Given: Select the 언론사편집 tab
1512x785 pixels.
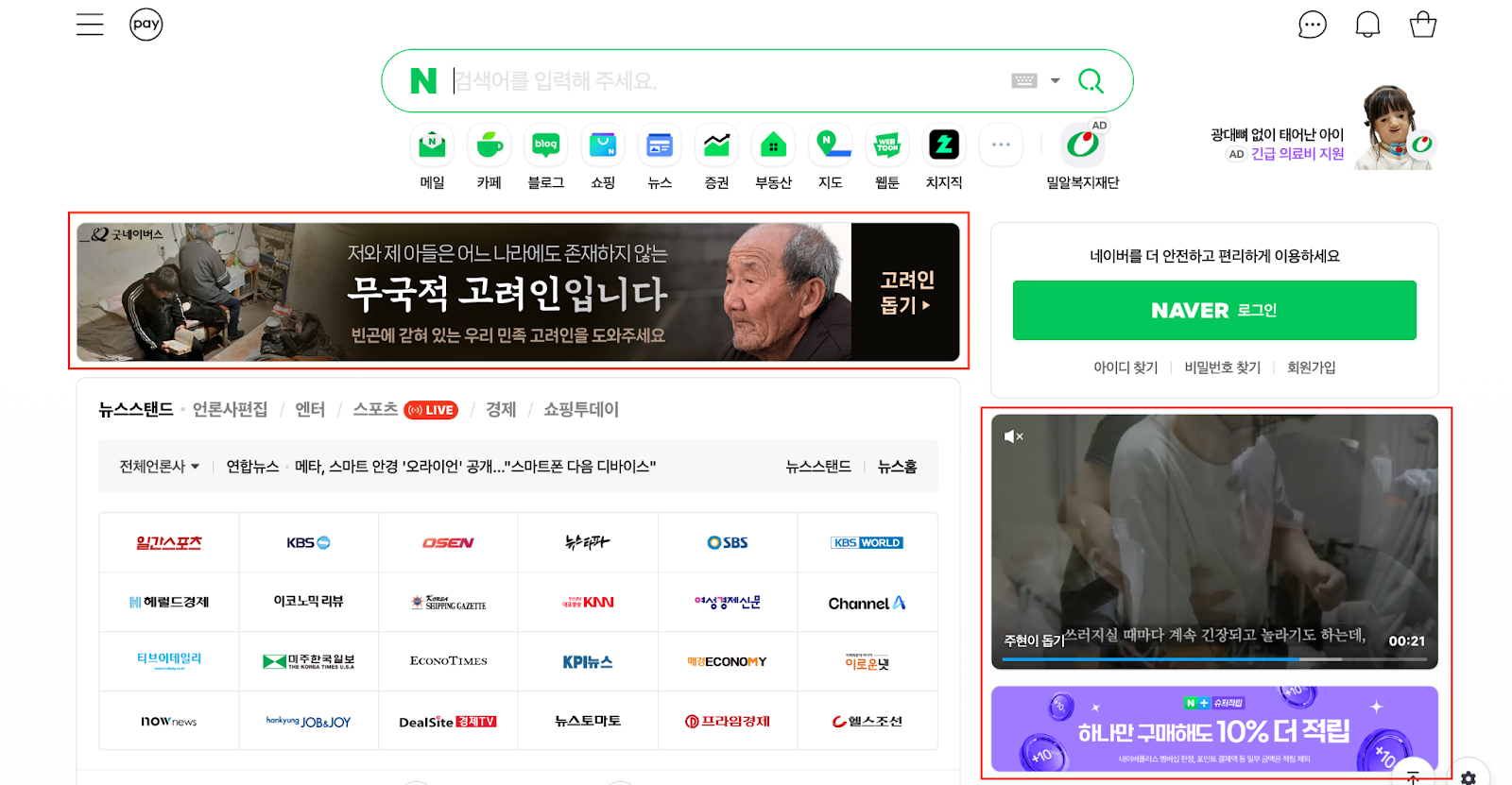Looking at the screenshot, I should [230, 409].
